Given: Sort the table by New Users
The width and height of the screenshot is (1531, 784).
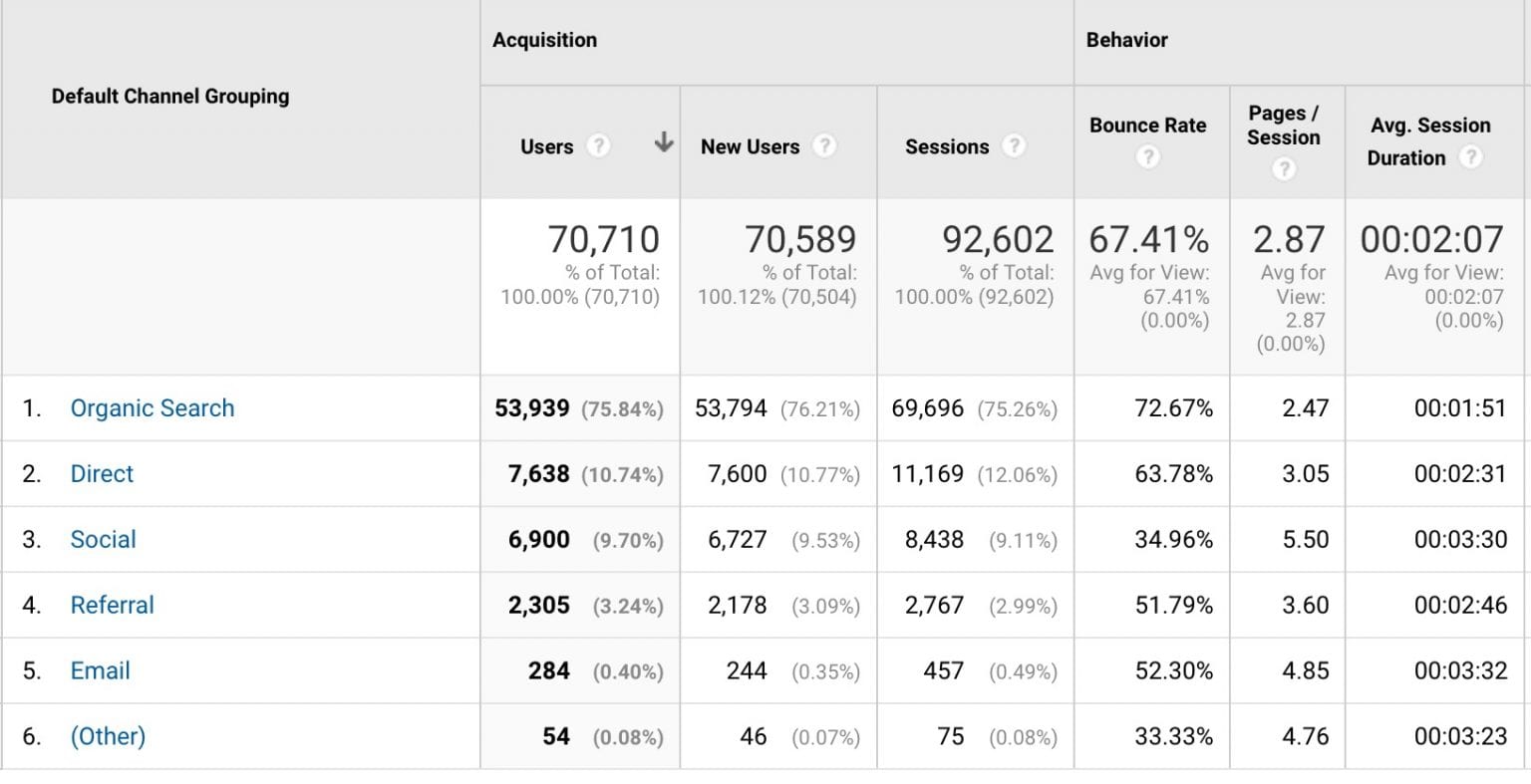Looking at the screenshot, I should (750, 145).
